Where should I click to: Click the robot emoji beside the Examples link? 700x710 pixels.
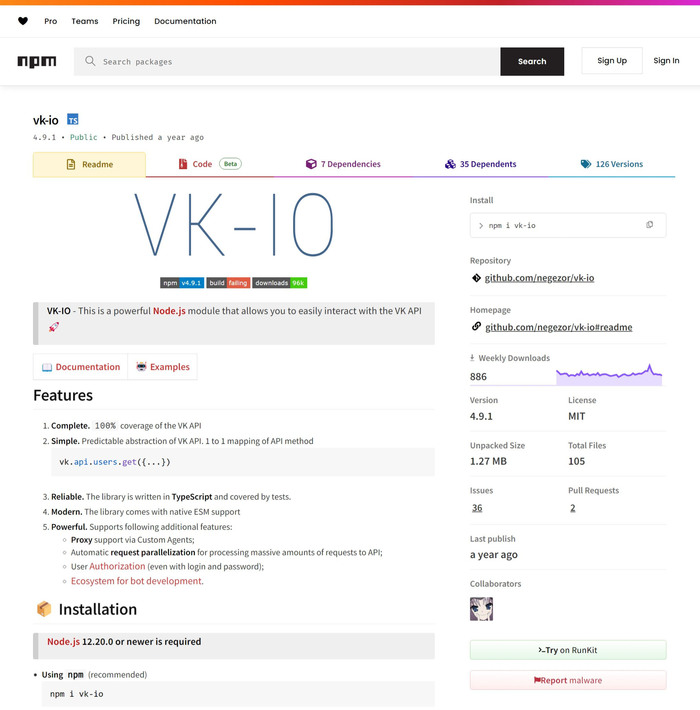(142, 366)
